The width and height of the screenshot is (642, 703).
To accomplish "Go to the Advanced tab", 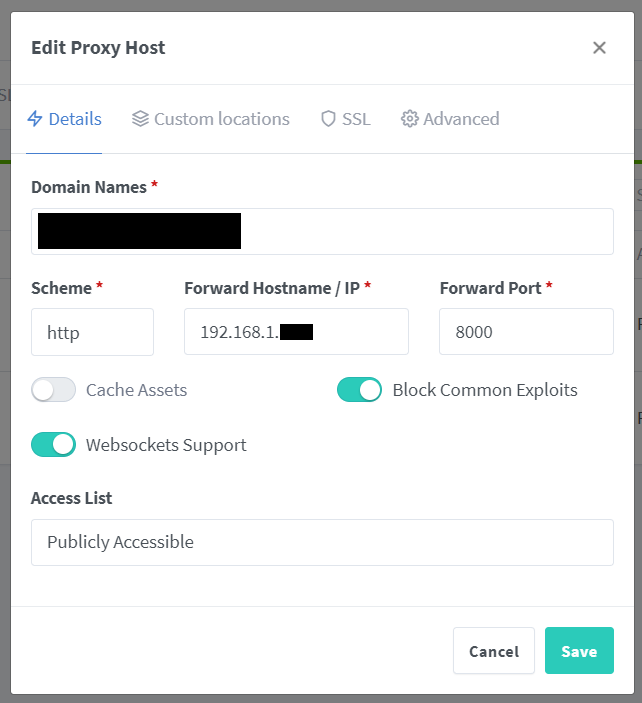I will pyautogui.click(x=461, y=119).
